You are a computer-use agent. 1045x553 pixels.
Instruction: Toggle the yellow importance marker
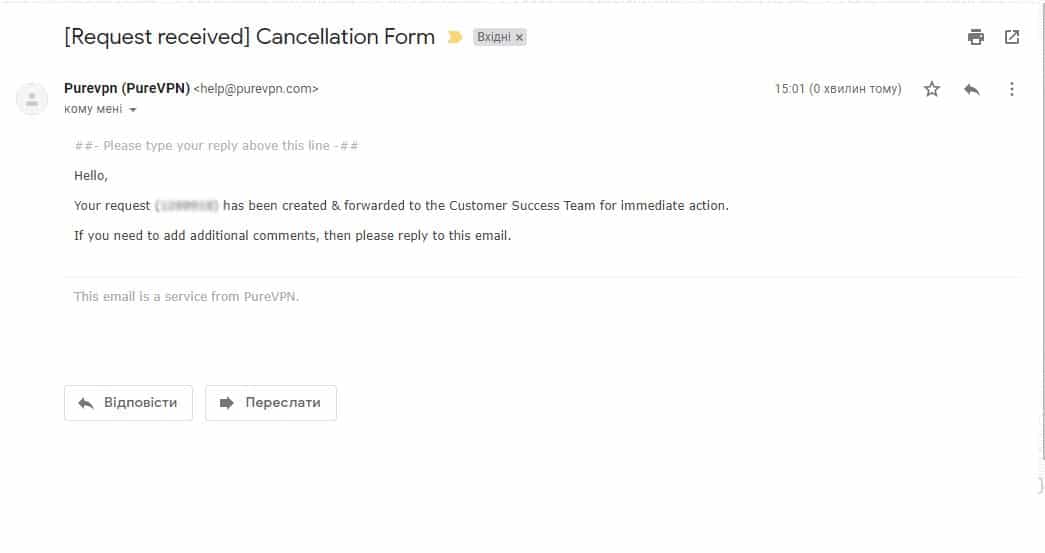[455, 37]
